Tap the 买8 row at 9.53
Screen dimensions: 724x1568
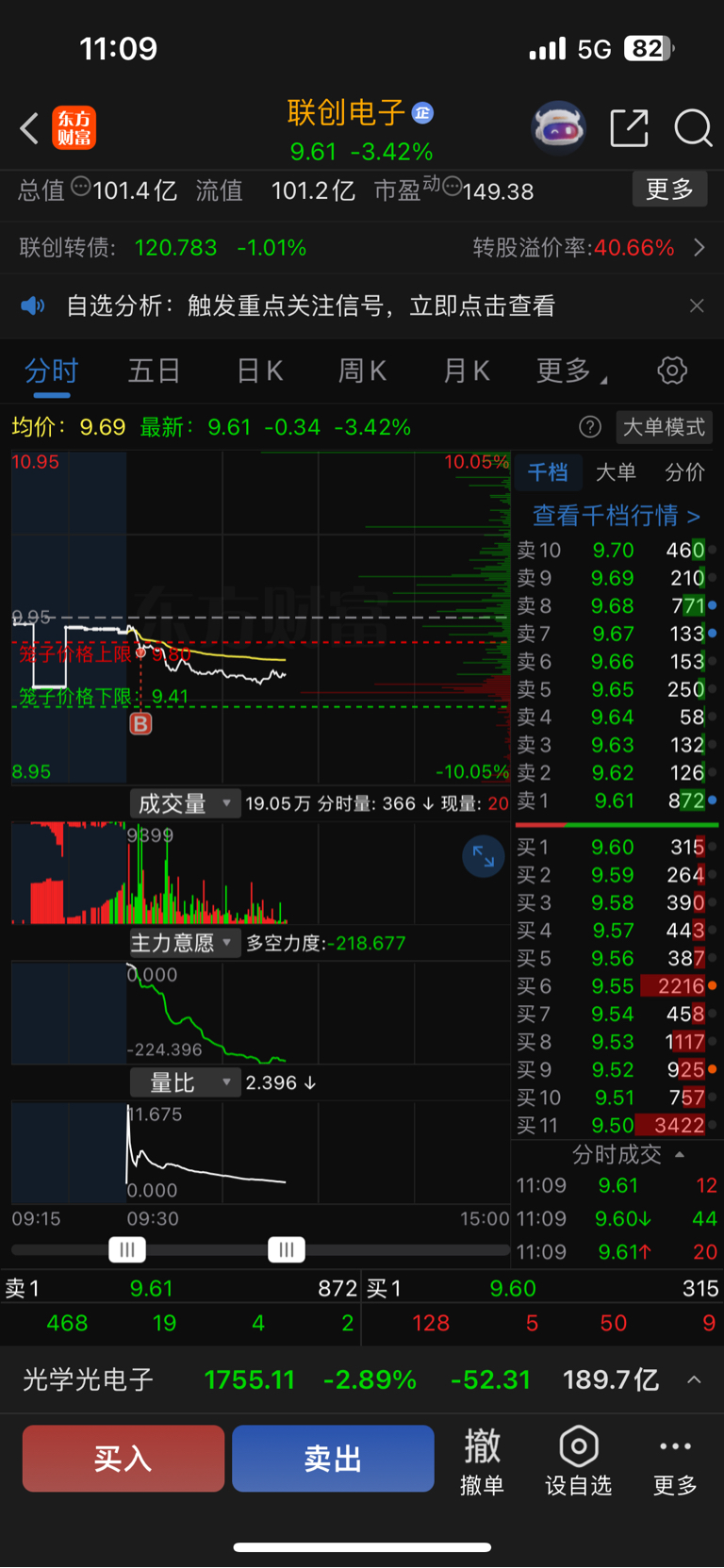click(617, 1042)
